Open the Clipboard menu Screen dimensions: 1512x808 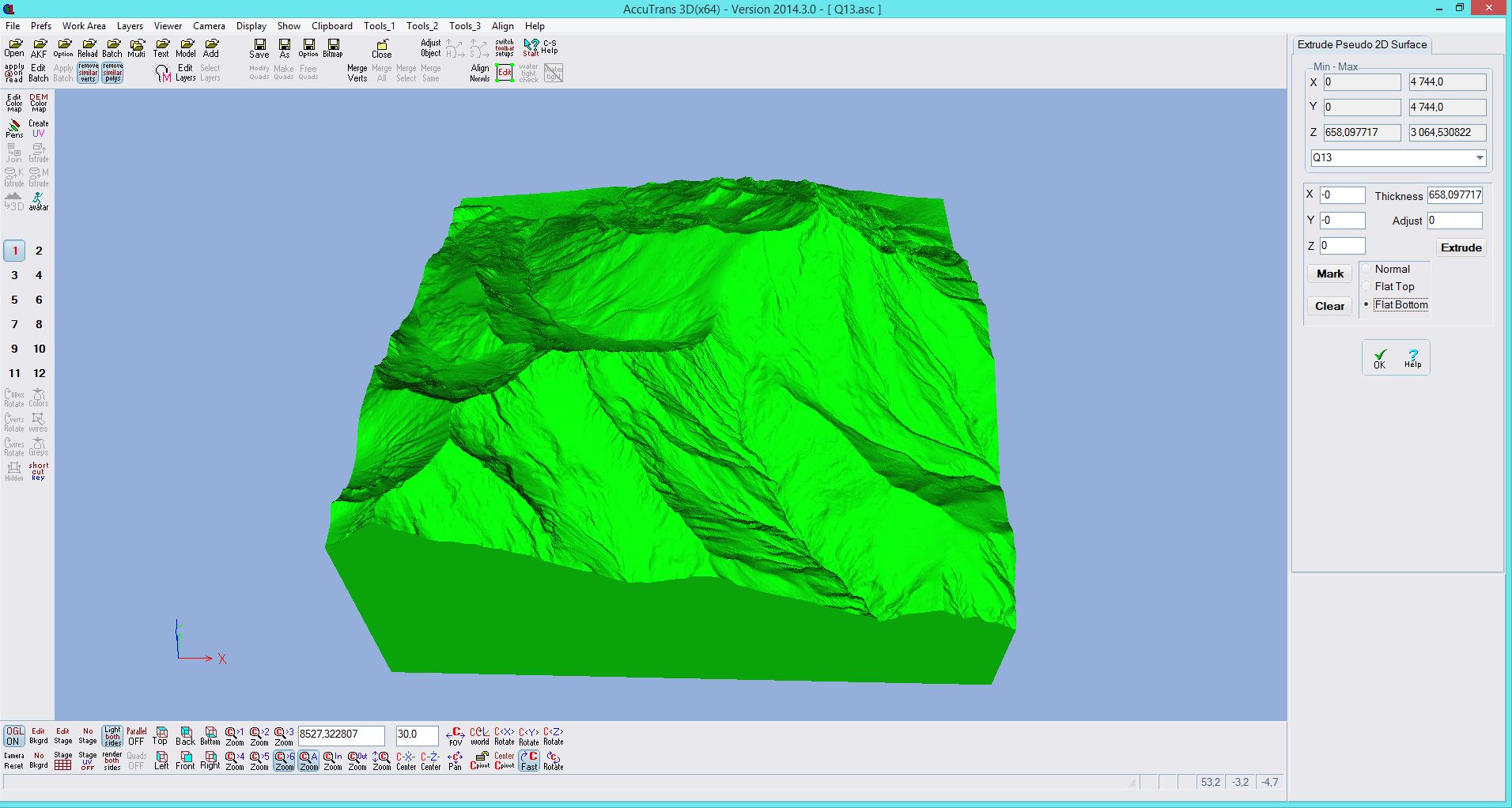[332, 26]
